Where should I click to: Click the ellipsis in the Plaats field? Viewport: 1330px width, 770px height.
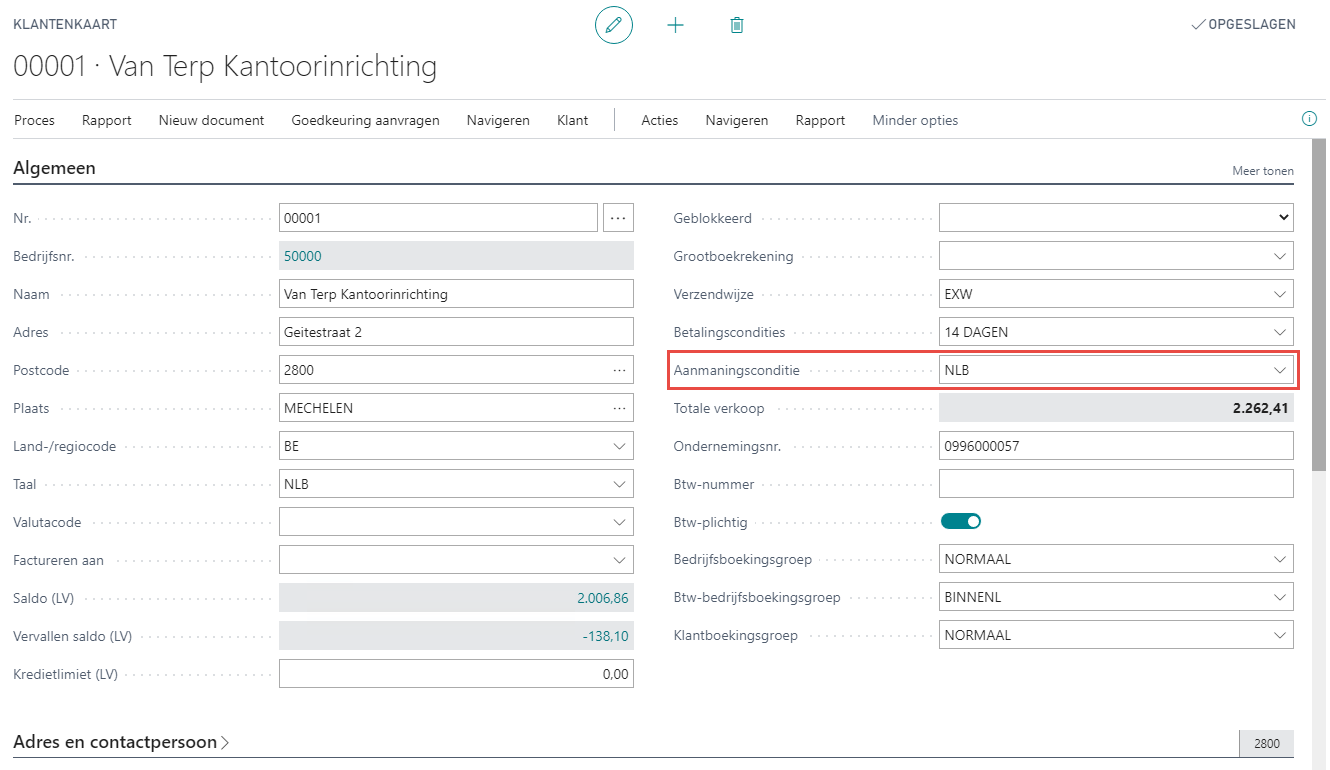620,408
